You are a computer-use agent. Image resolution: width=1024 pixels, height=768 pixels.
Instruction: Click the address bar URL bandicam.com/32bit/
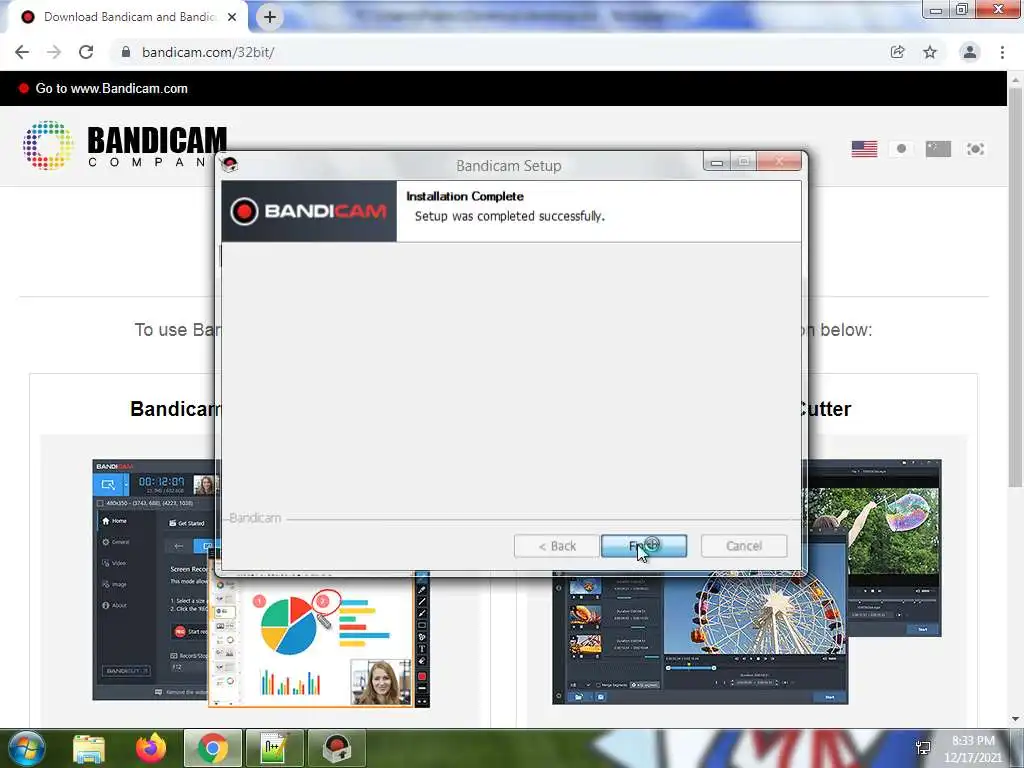(x=208, y=52)
